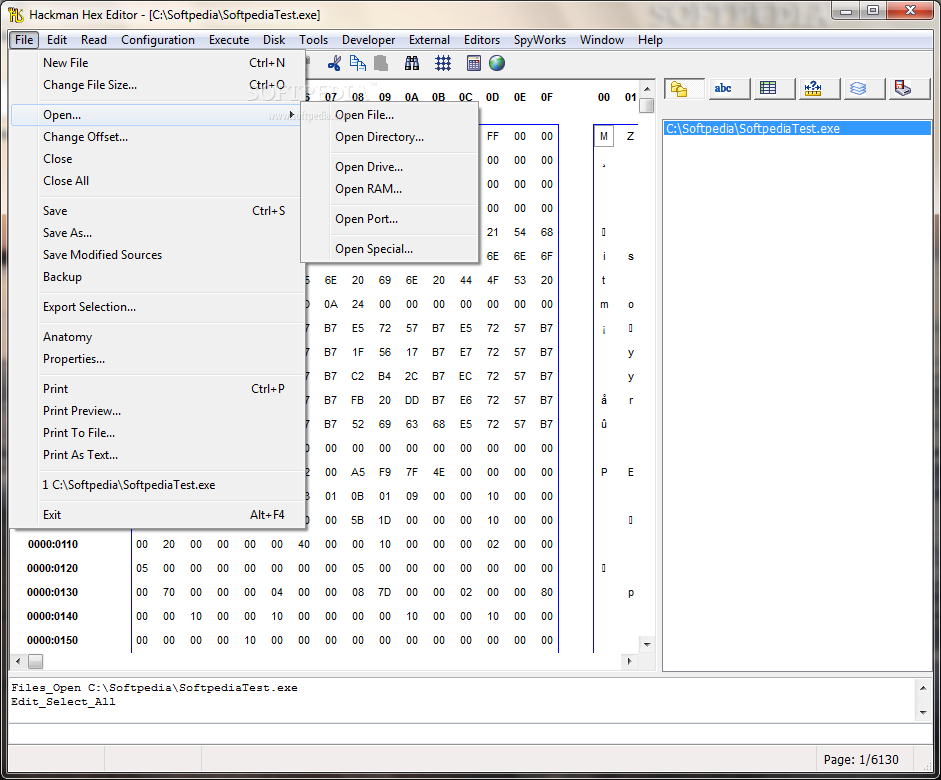This screenshot has height=780, width=941.
Task: Choose Export Selection menu entry
Action: (x=156, y=307)
